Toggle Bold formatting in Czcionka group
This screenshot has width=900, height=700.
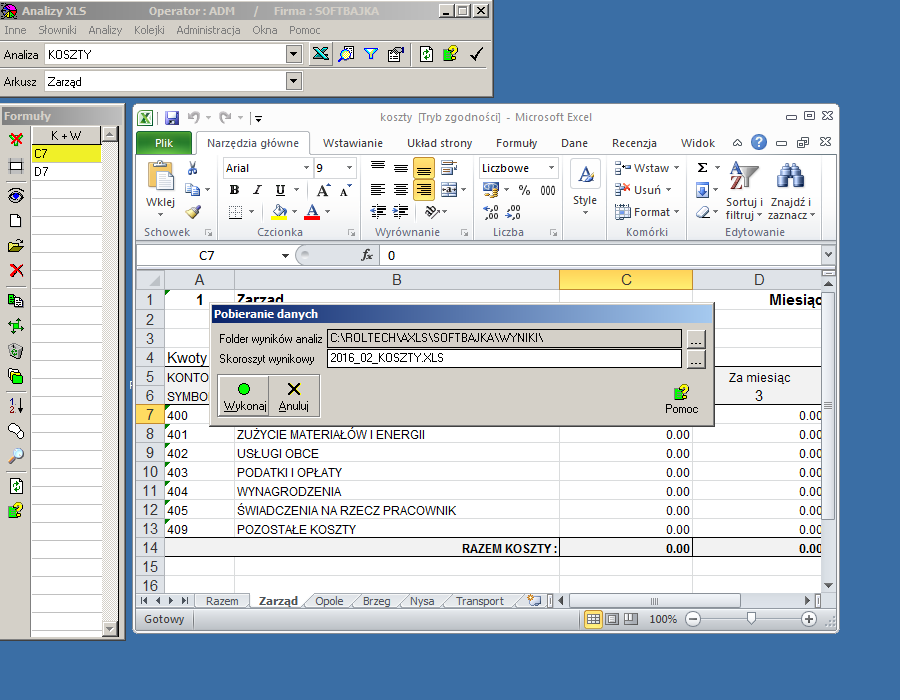234,190
